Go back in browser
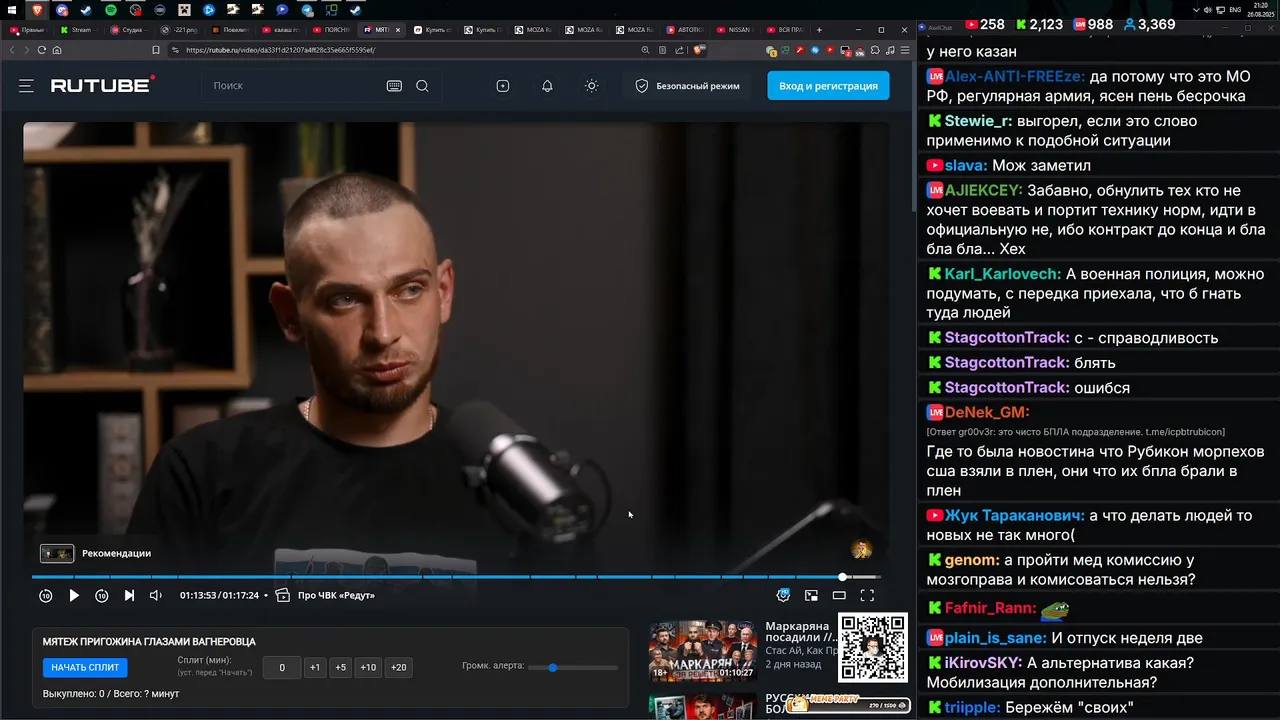This screenshot has width=1280, height=720. (x=13, y=50)
